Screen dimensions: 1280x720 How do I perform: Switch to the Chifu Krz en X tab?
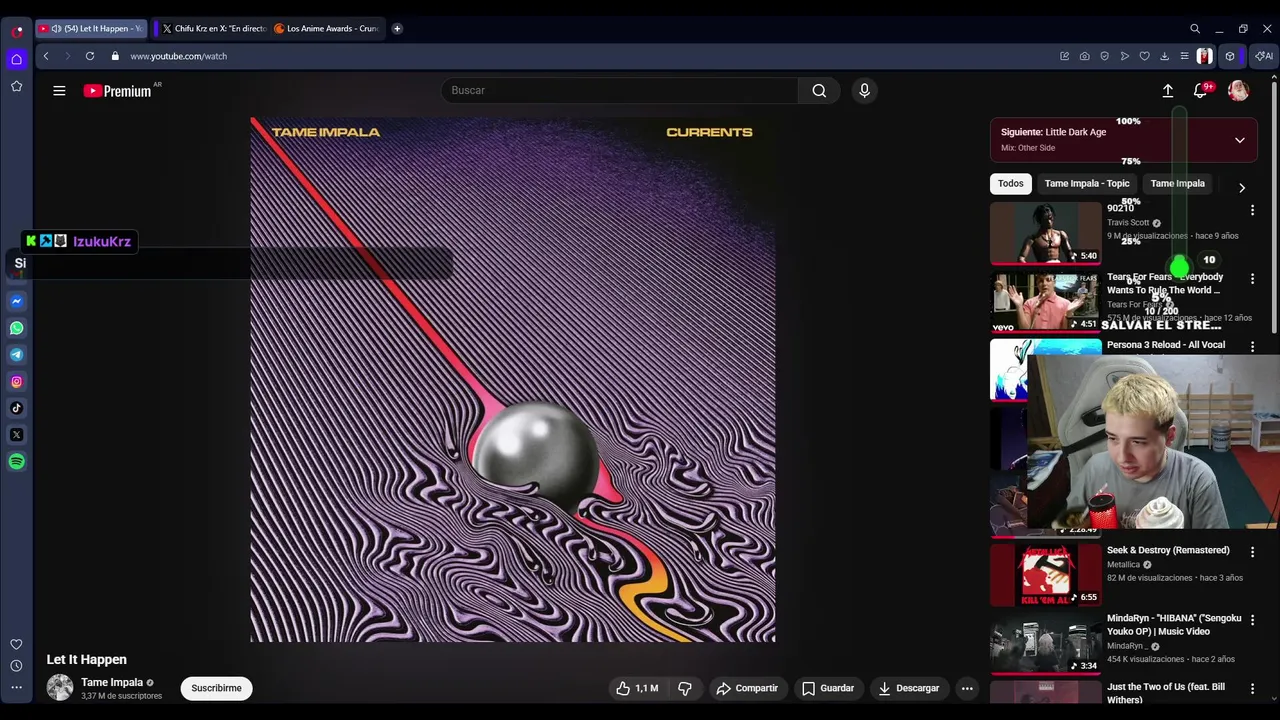213,29
